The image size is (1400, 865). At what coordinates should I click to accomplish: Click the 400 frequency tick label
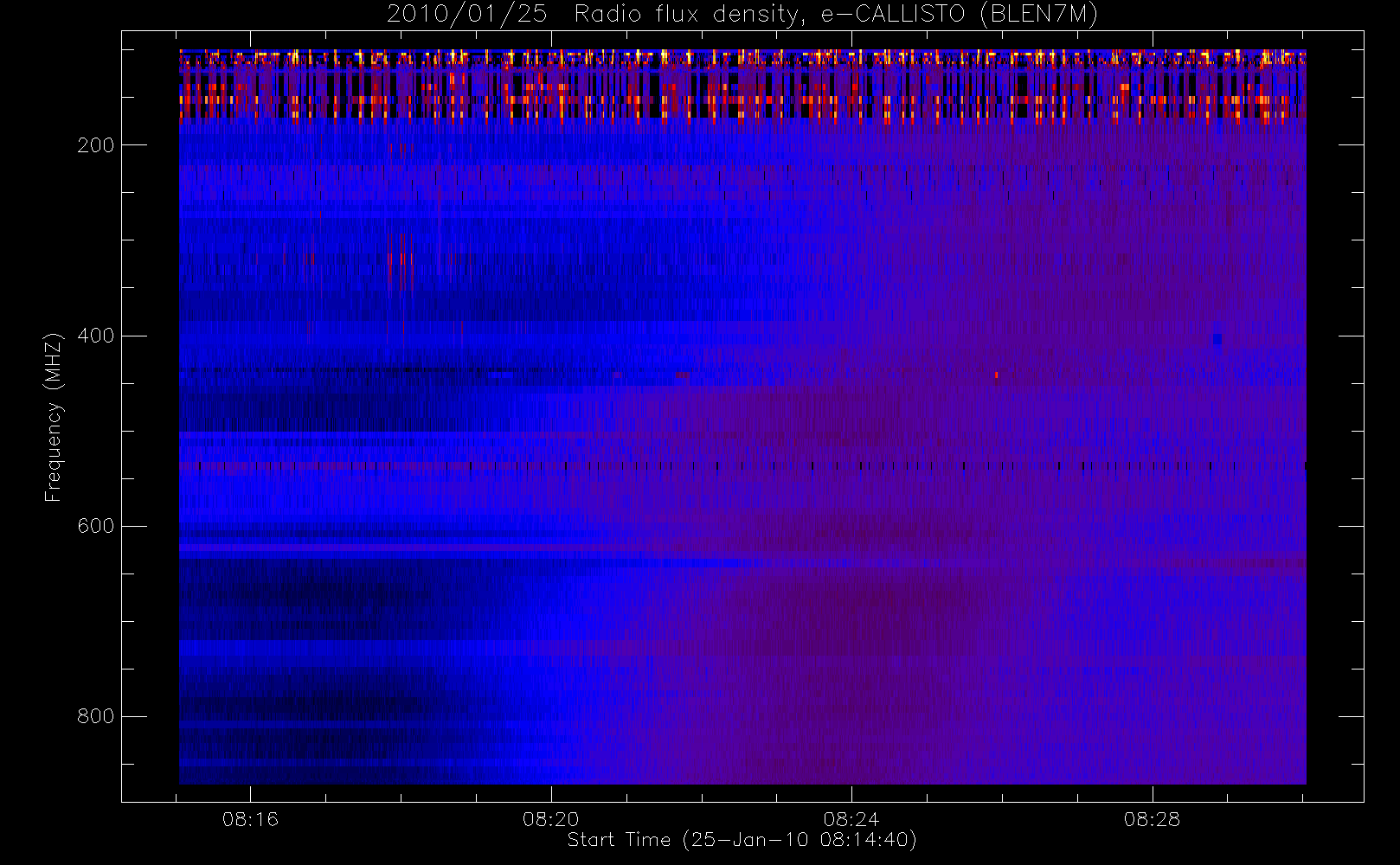point(95,336)
